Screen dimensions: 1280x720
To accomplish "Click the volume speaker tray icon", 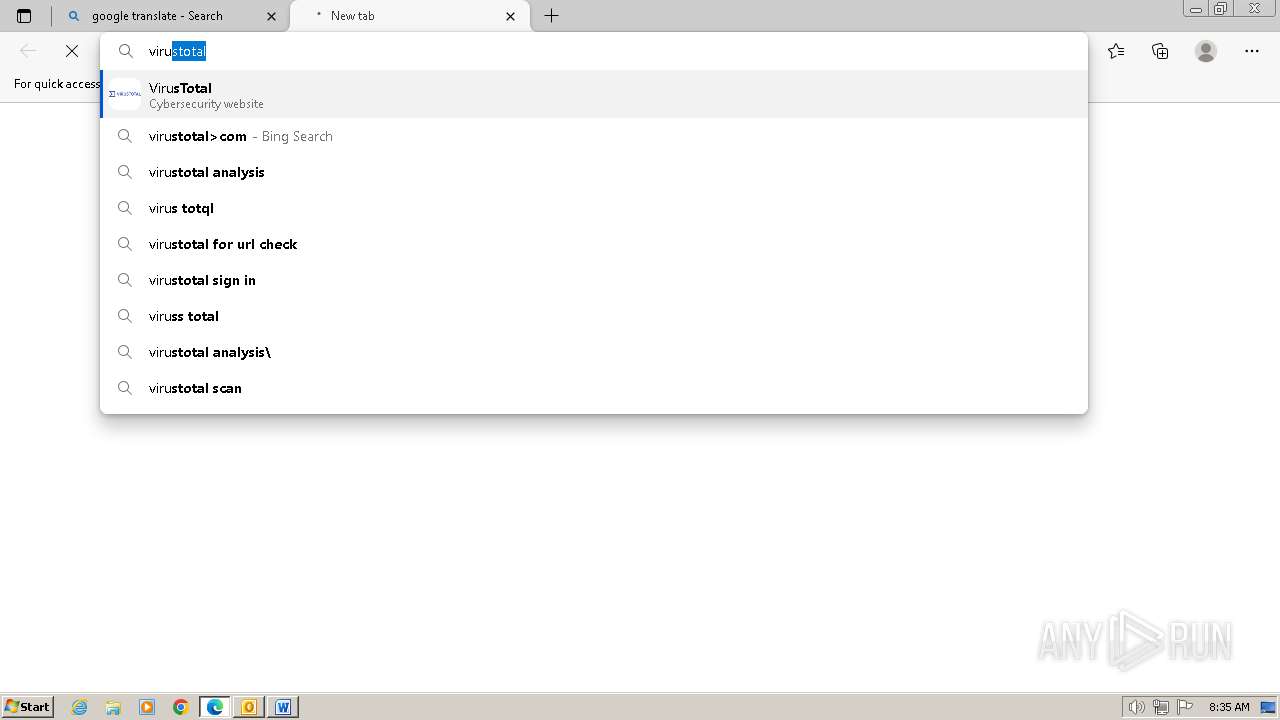I will coord(1137,707).
